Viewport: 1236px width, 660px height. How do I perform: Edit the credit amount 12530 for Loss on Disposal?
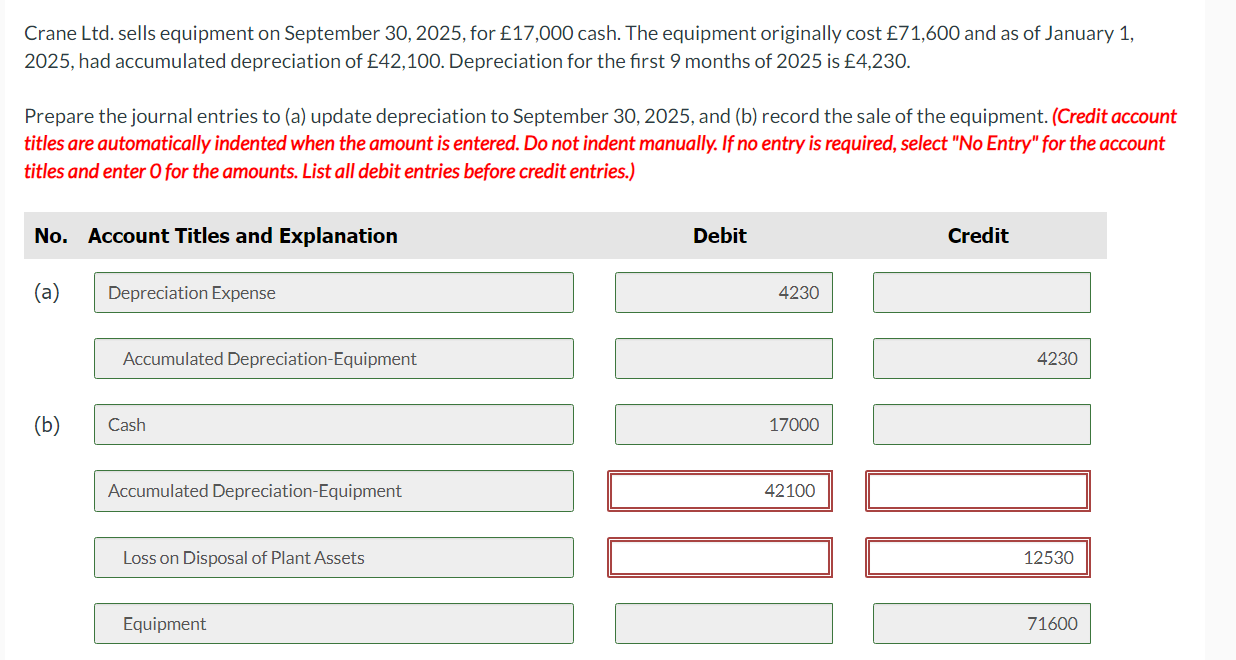pyautogui.click(x=978, y=558)
